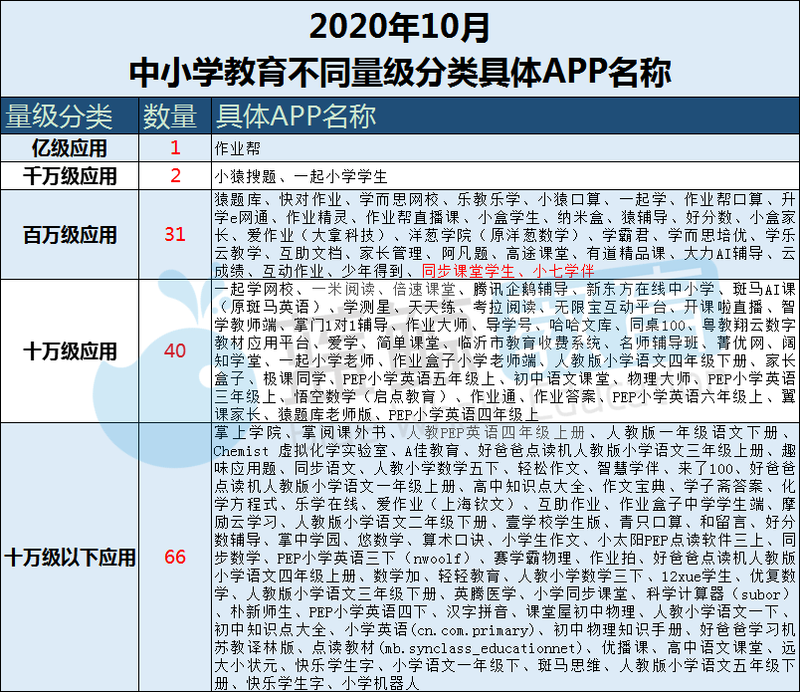The width and height of the screenshot is (800, 692).
Task: Select the "千万级应用" row label
Action: tap(70, 177)
